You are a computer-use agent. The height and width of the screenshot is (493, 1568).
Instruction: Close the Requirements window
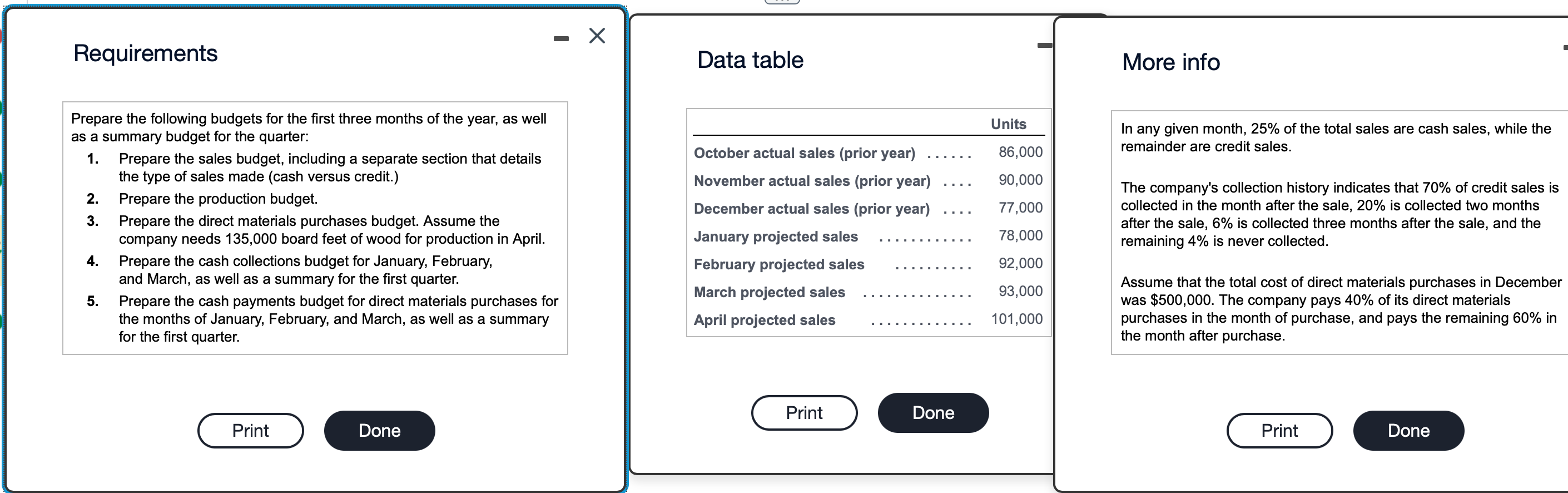(x=597, y=36)
